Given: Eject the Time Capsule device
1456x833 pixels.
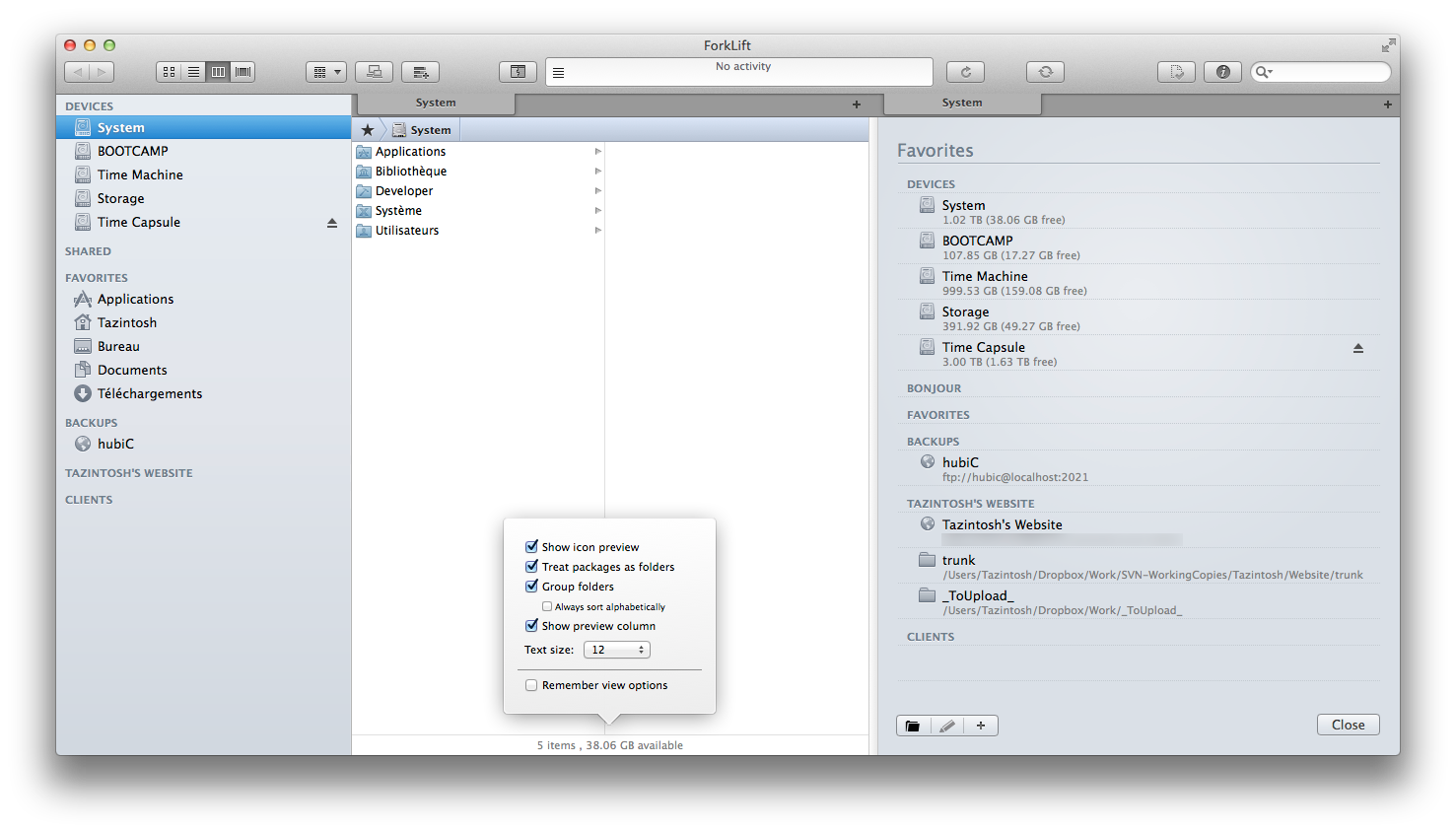Looking at the screenshot, I should click(x=331, y=222).
